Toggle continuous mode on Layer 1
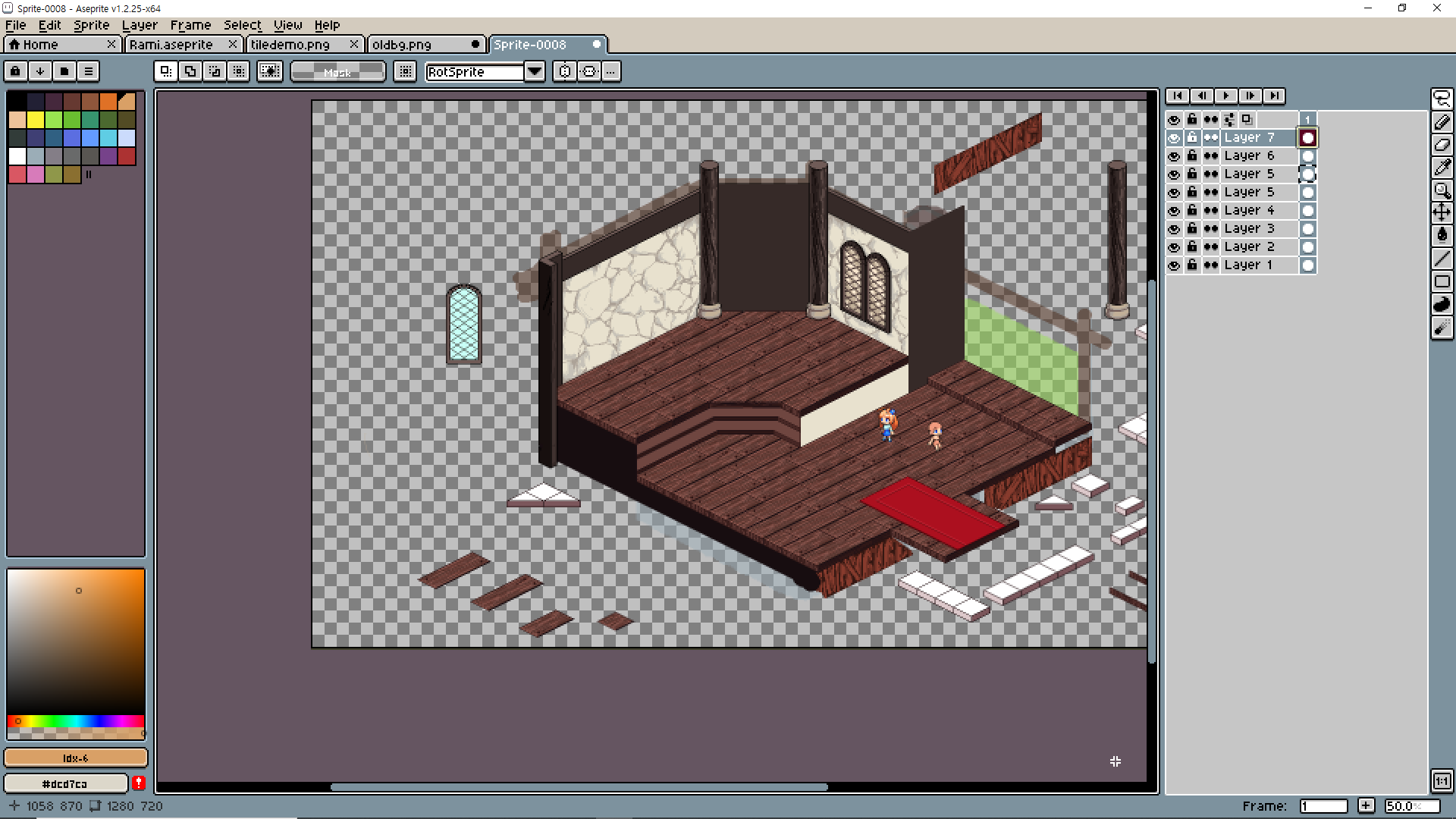This screenshot has width=1456, height=819. (1211, 265)
